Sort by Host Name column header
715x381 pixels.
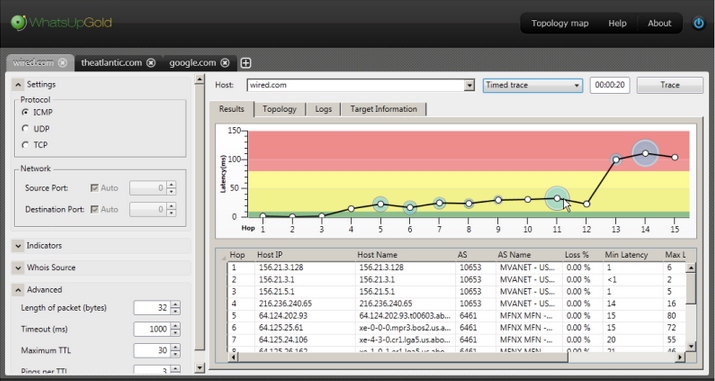(x=405, y=255)
